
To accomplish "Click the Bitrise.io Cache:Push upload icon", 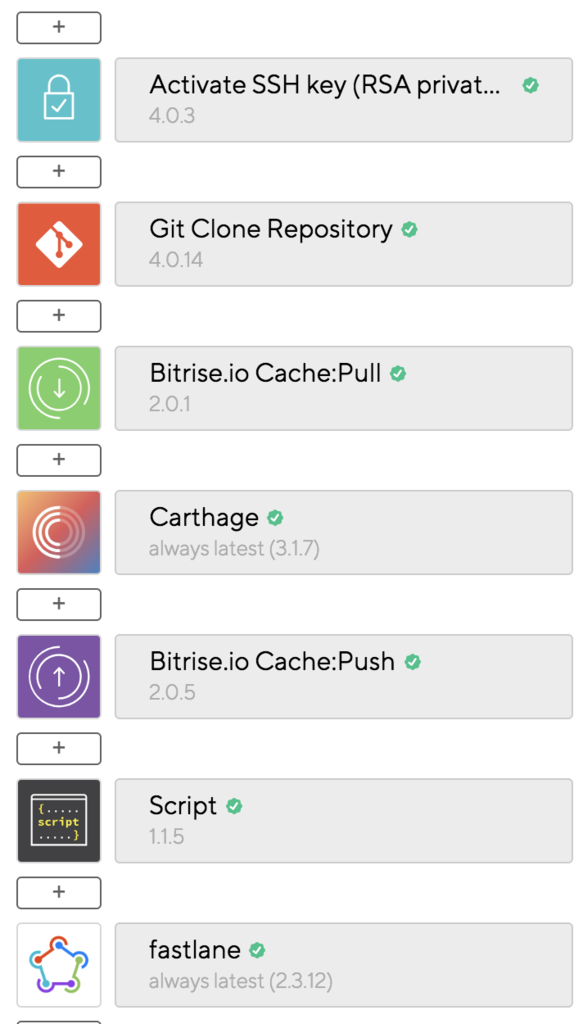I will pyautogui.click(x=59, y=677).
